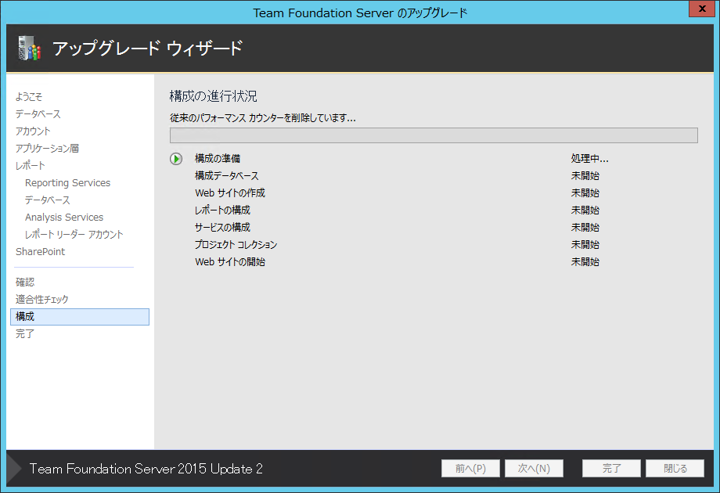The height and width of the screenshot is (493, 720).
Task: Open レポート リーダー アカウント sub-item
Action: 74,234
